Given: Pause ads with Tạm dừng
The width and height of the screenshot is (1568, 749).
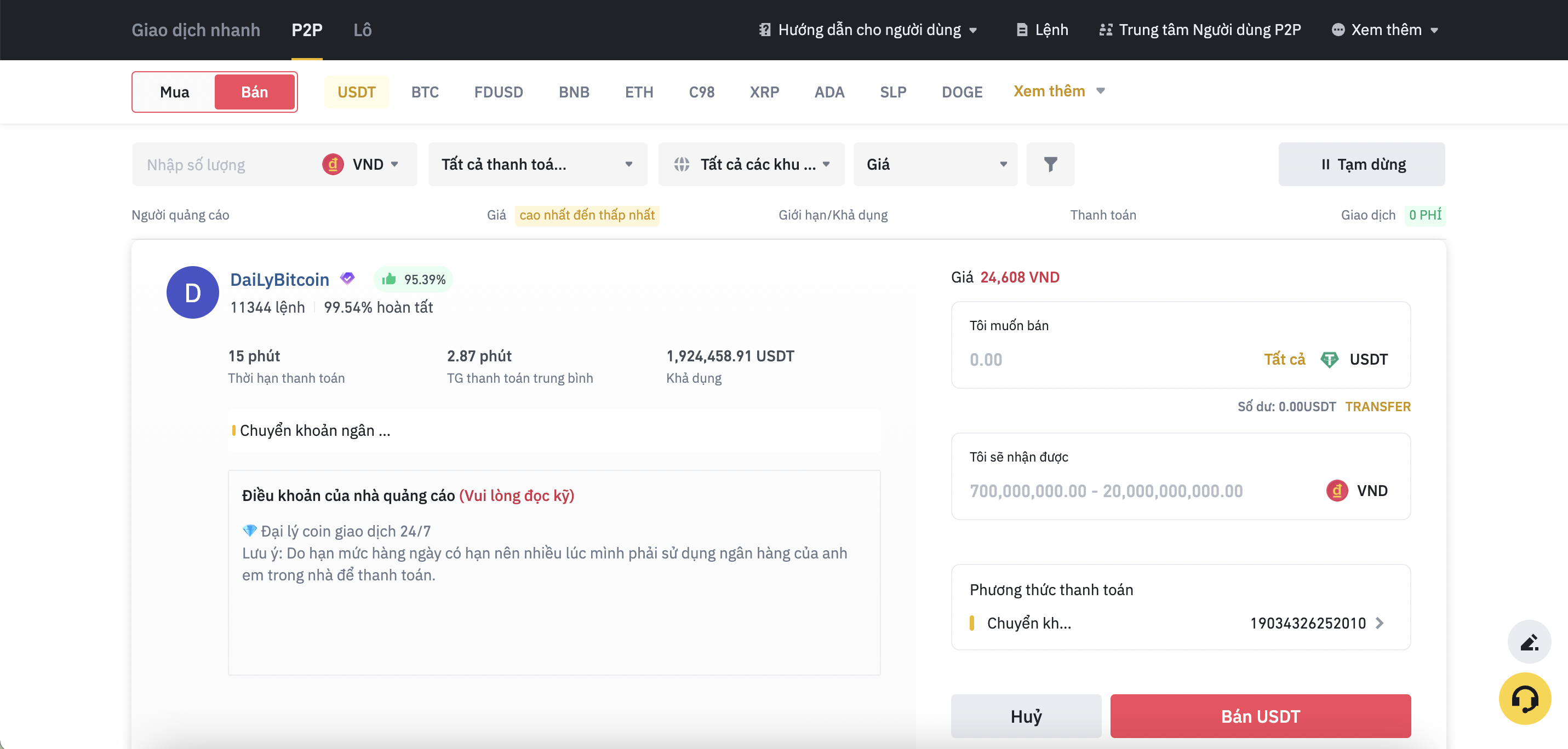Looking at the screenshot, I should click(x=1362, y=164).
